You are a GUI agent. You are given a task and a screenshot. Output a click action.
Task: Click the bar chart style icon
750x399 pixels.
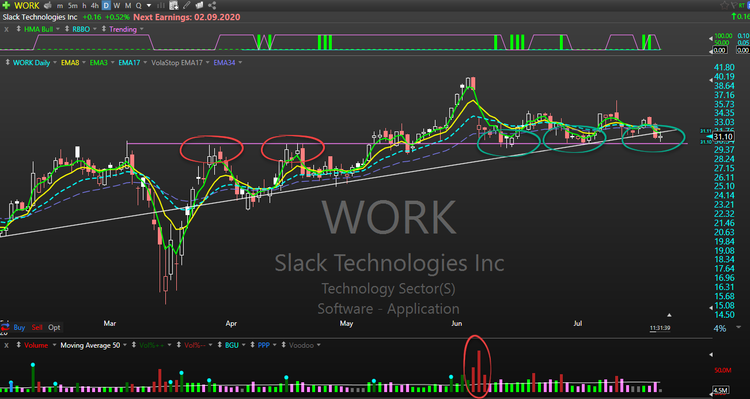point(161,6)
